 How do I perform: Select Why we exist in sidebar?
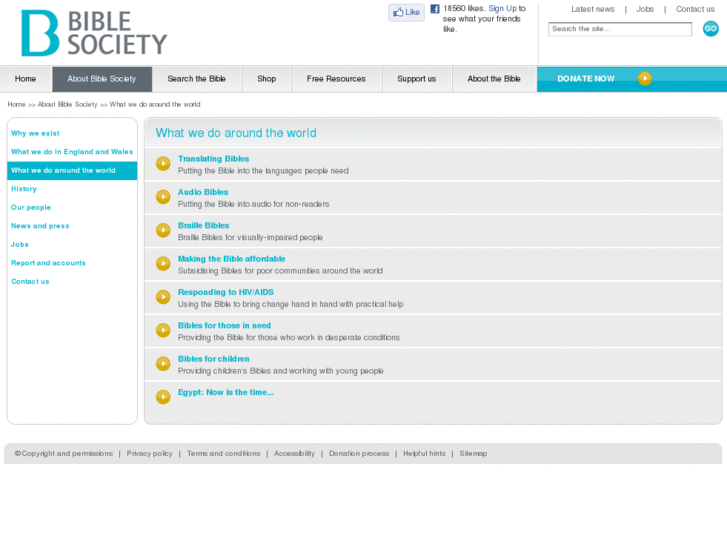coord(35,134)
